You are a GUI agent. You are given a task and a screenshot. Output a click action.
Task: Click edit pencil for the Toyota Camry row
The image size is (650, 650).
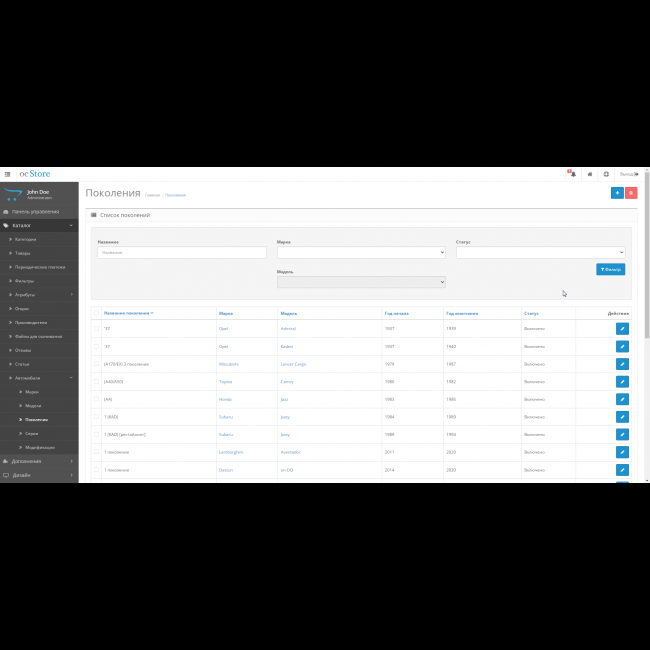point(622,381)
